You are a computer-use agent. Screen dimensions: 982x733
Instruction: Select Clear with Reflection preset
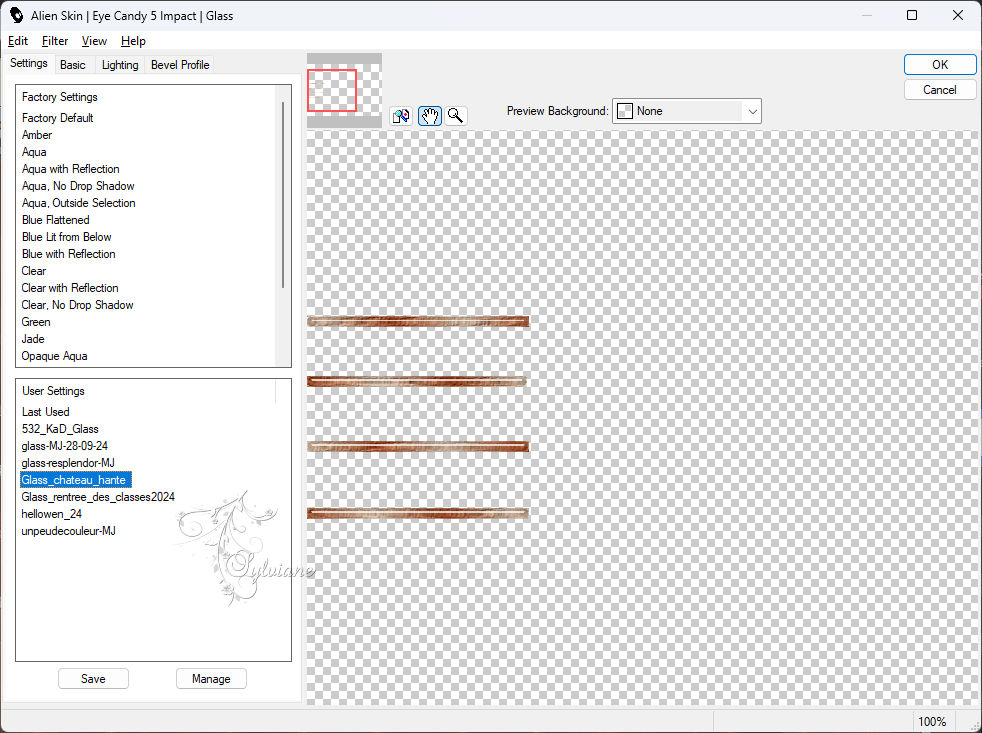(70, 287)
